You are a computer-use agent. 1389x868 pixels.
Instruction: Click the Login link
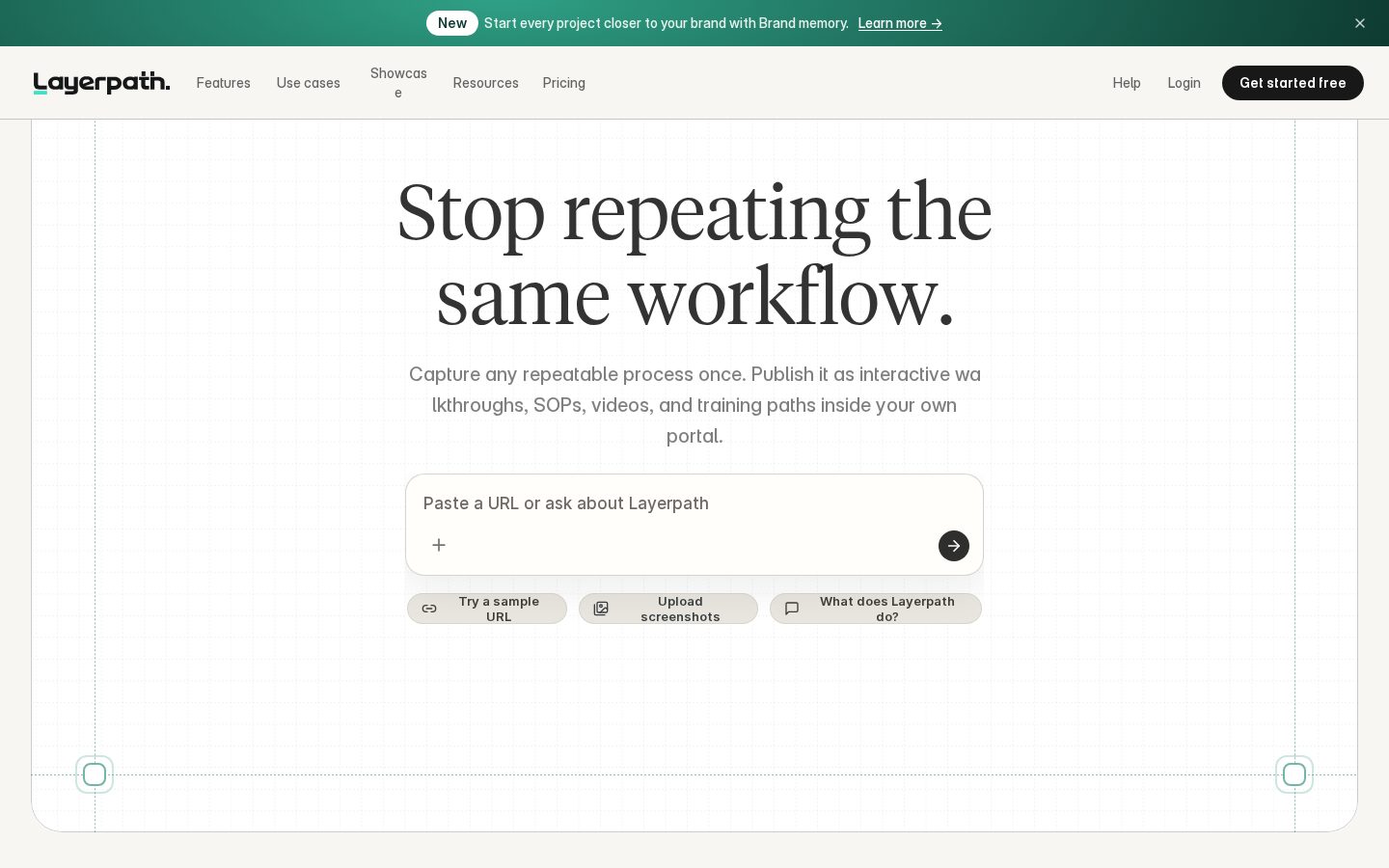[x=1185, y=83]
